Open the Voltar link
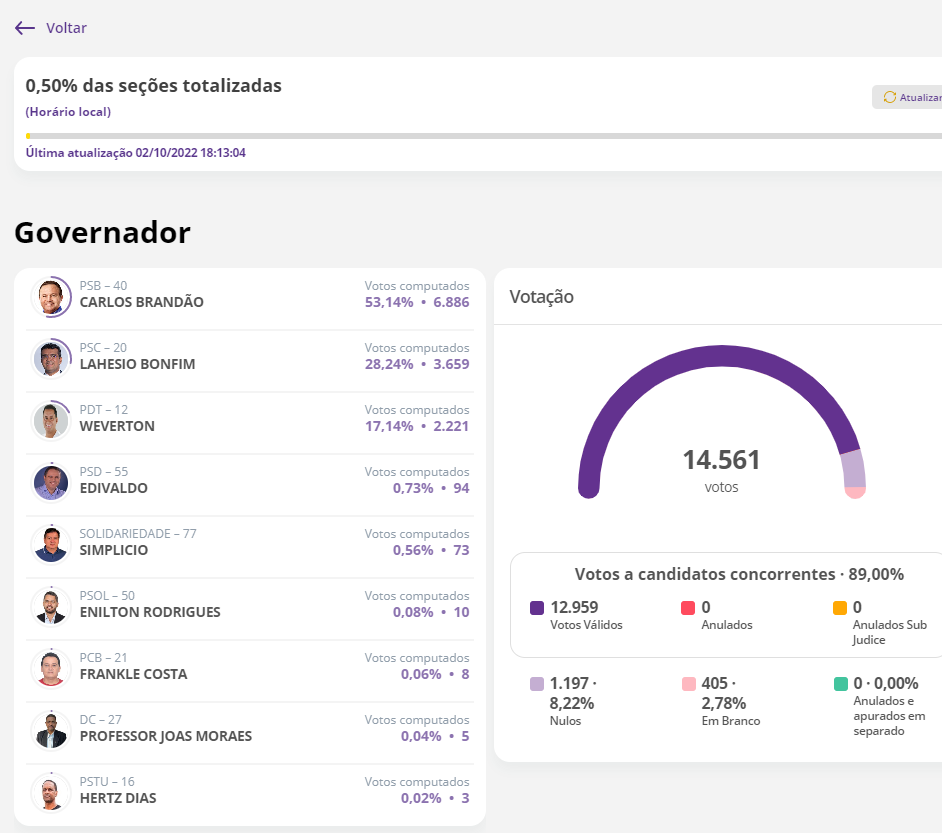Viewport: 942px width, 833px height. (x=66, y=28)
